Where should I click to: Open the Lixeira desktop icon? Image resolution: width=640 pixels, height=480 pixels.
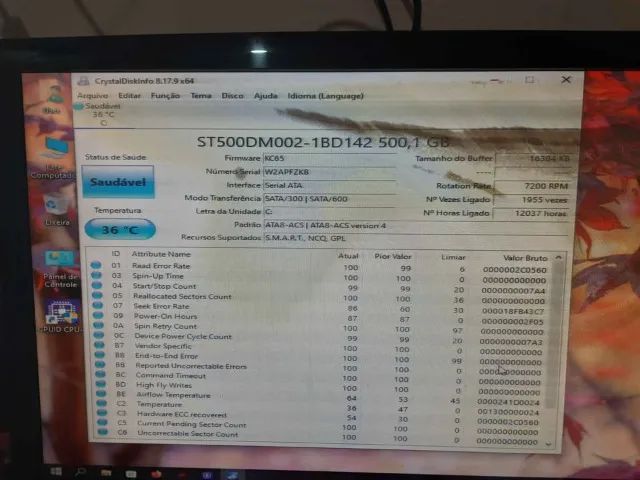tap(56, 209)
